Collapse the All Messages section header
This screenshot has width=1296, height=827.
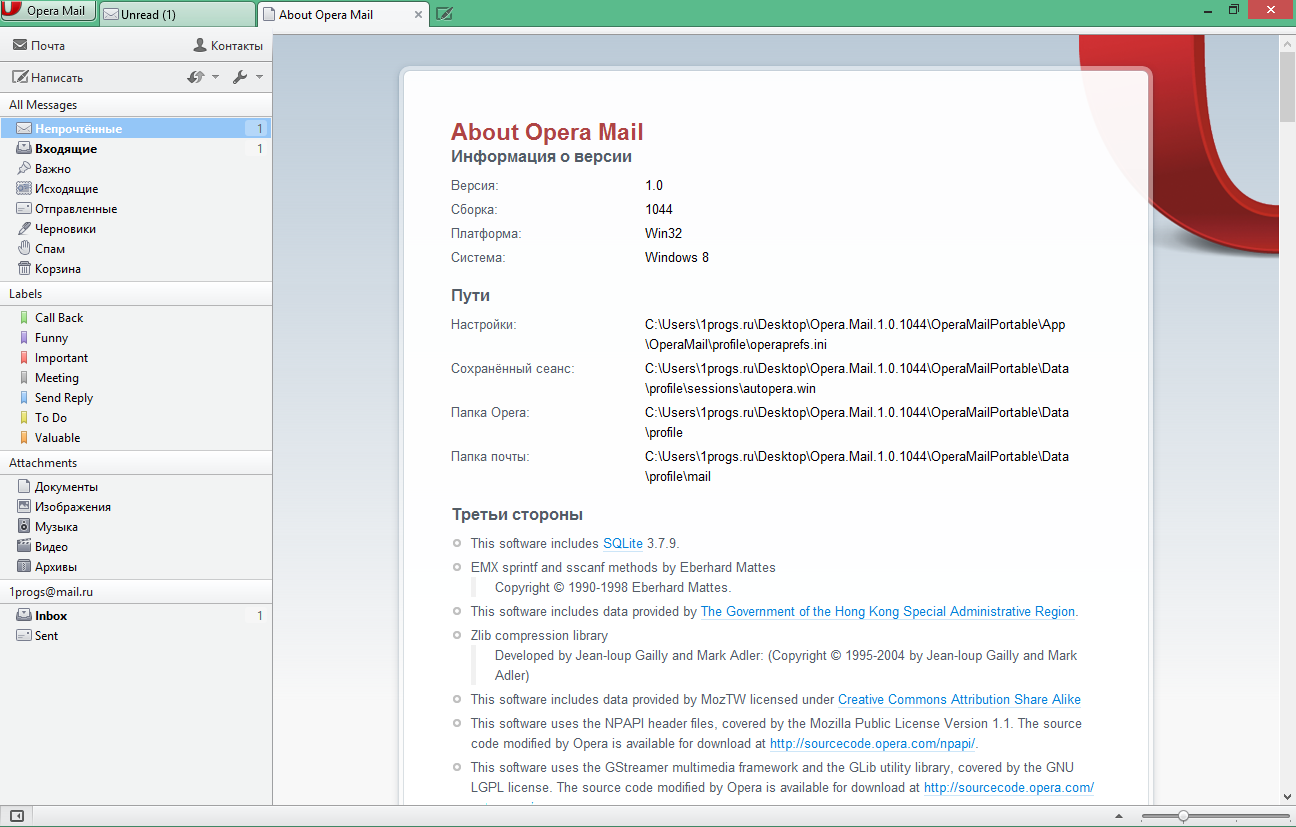(136, 105)
